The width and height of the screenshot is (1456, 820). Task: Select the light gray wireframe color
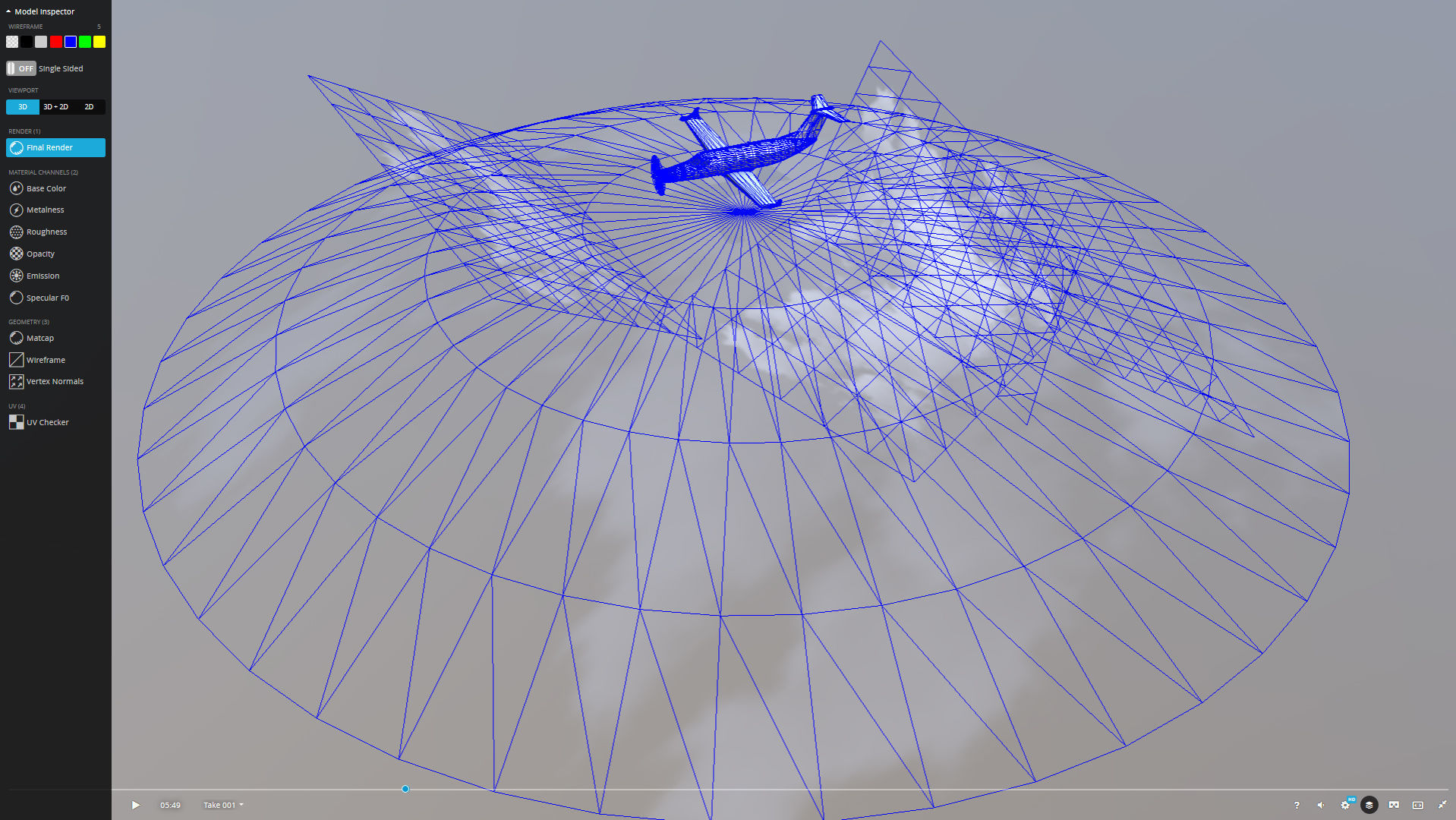tap(41, 42)
